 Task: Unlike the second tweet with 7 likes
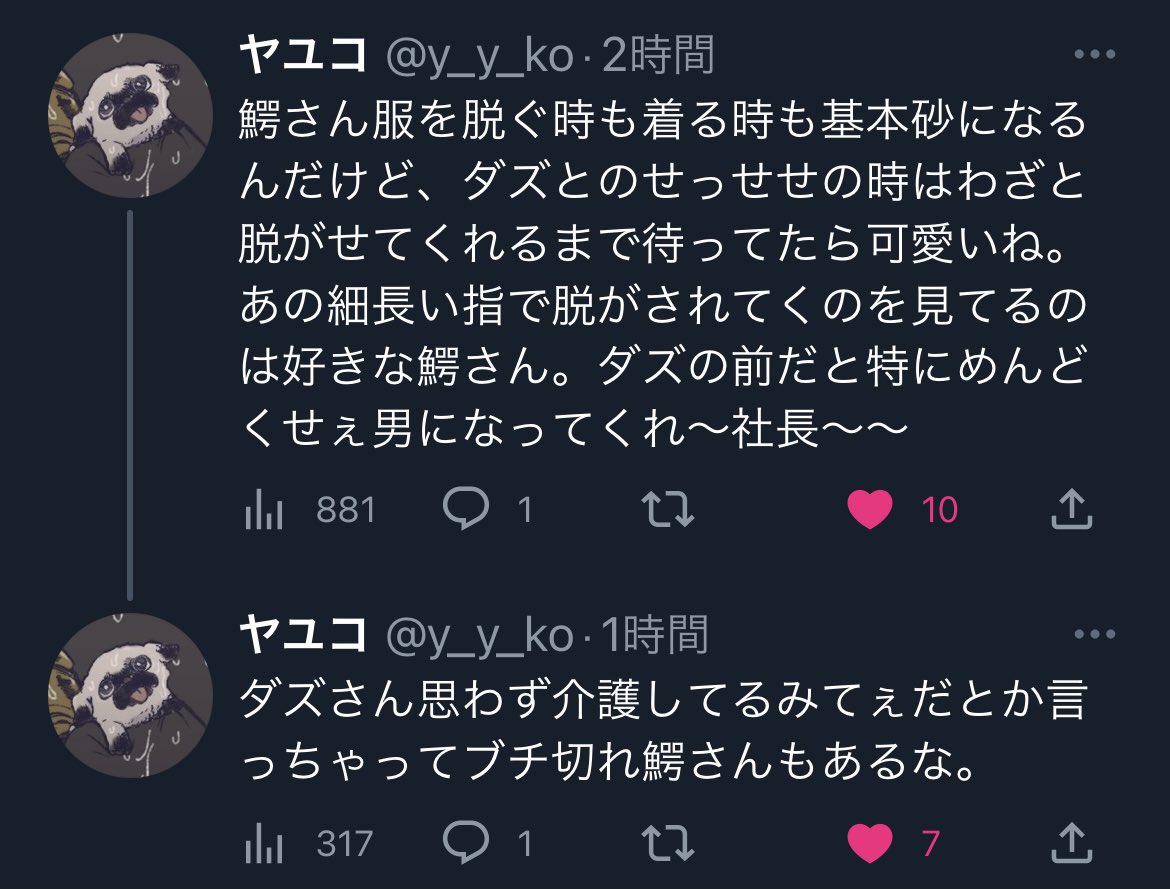(x=870, y=843)
